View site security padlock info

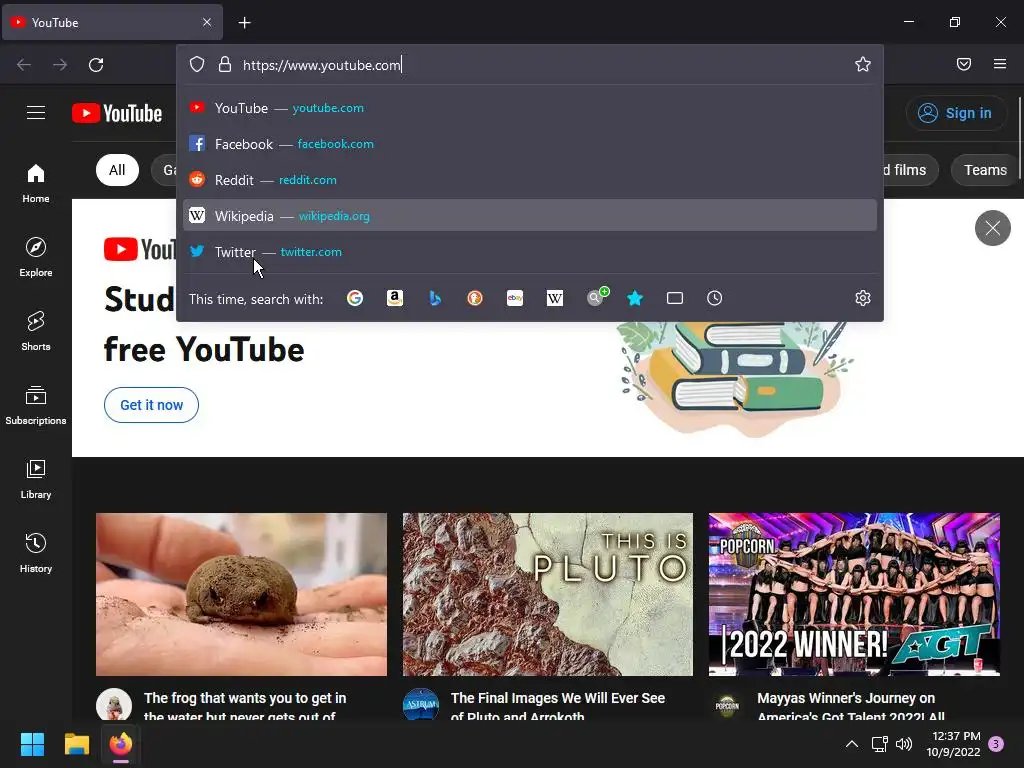coord(225,64)
